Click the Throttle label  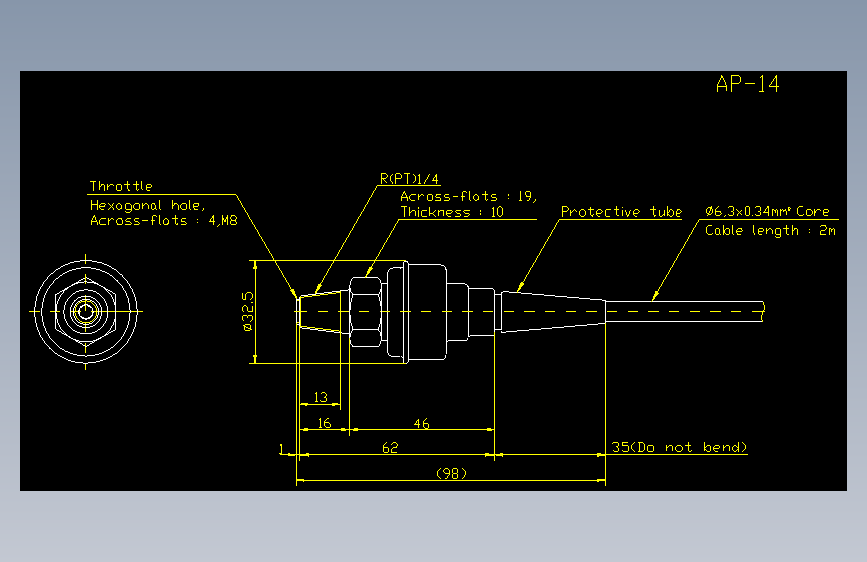121,186
